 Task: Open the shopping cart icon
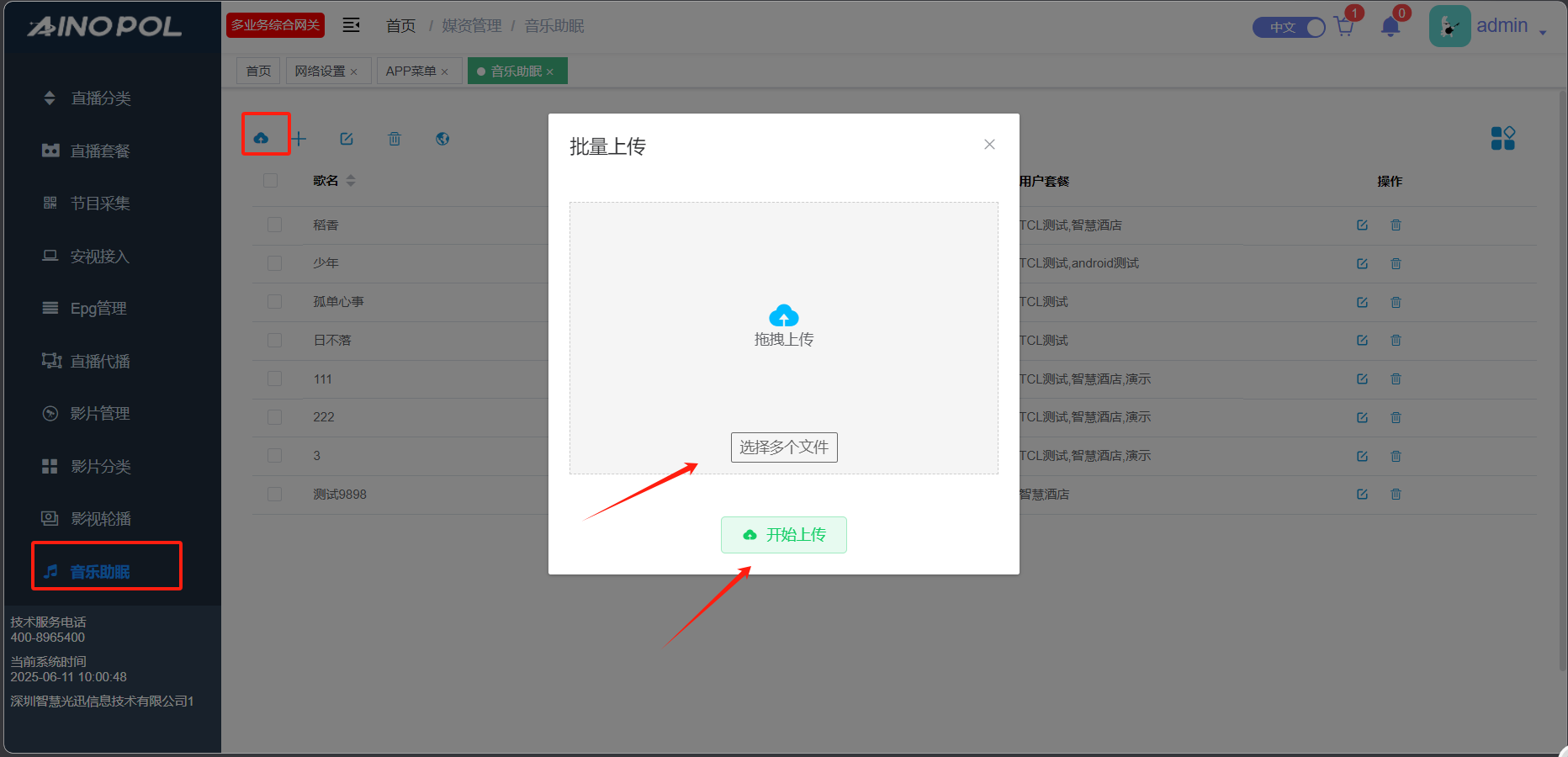[1344, 27]
